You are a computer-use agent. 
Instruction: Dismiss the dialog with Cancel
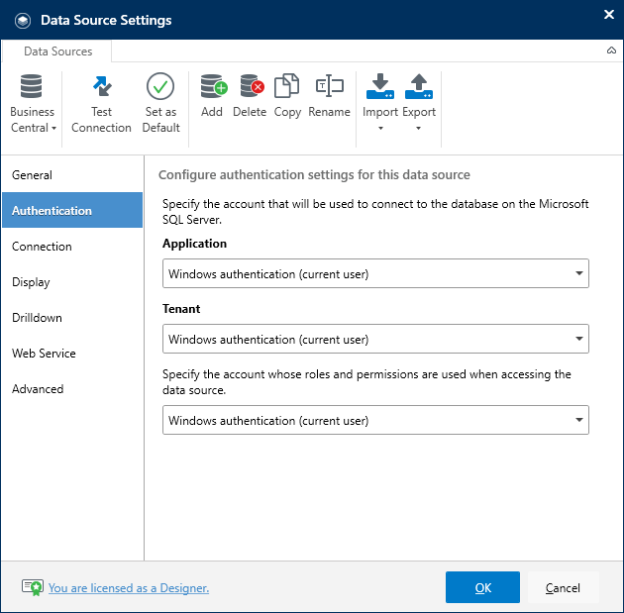563,588
